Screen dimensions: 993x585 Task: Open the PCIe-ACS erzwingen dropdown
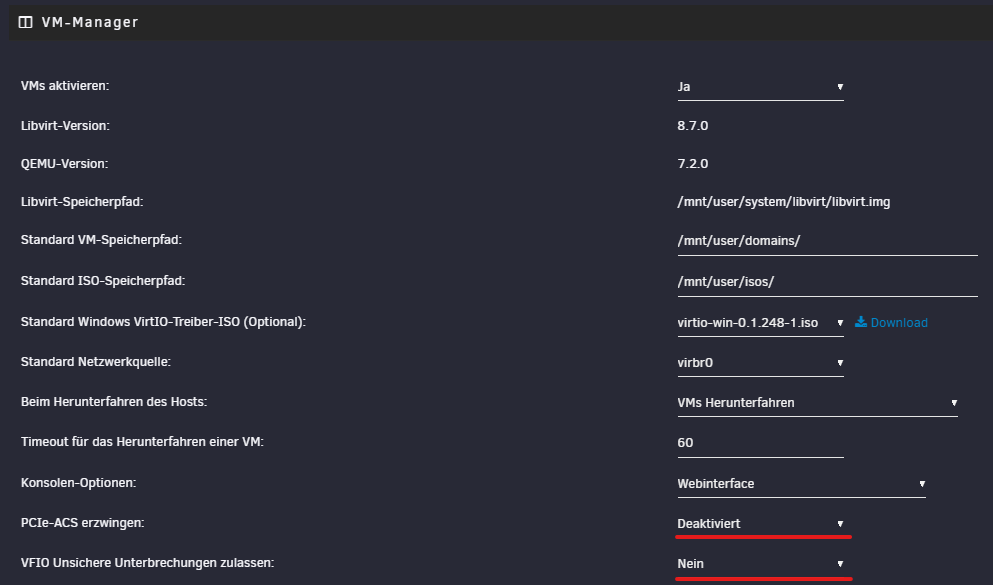click(x=760, y=524)
